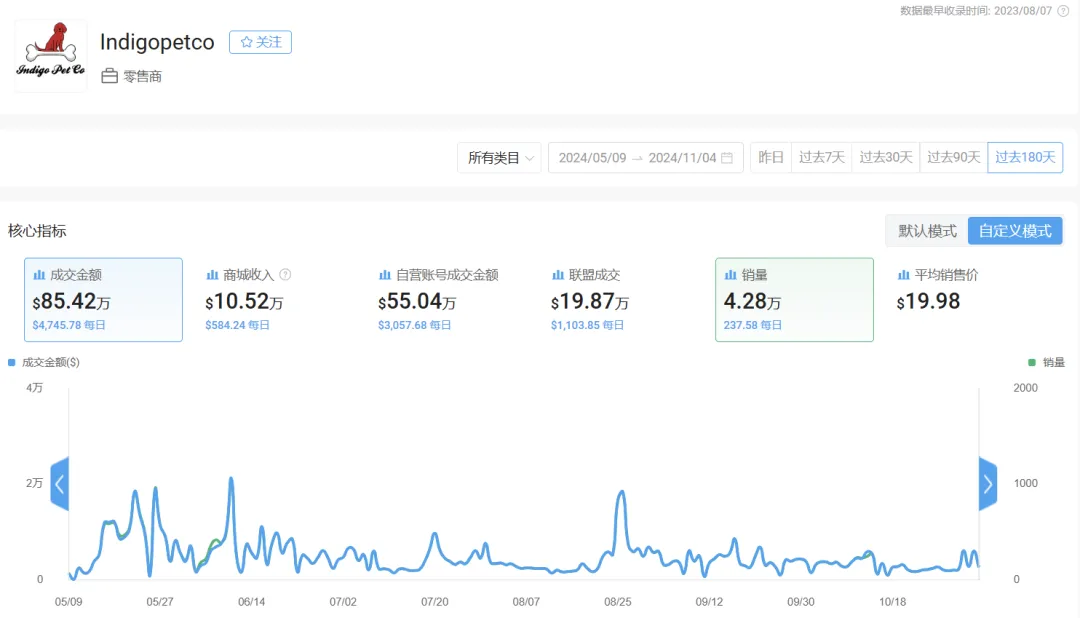
Task: Select the 过去90天 time range
Action: point(953,158)
